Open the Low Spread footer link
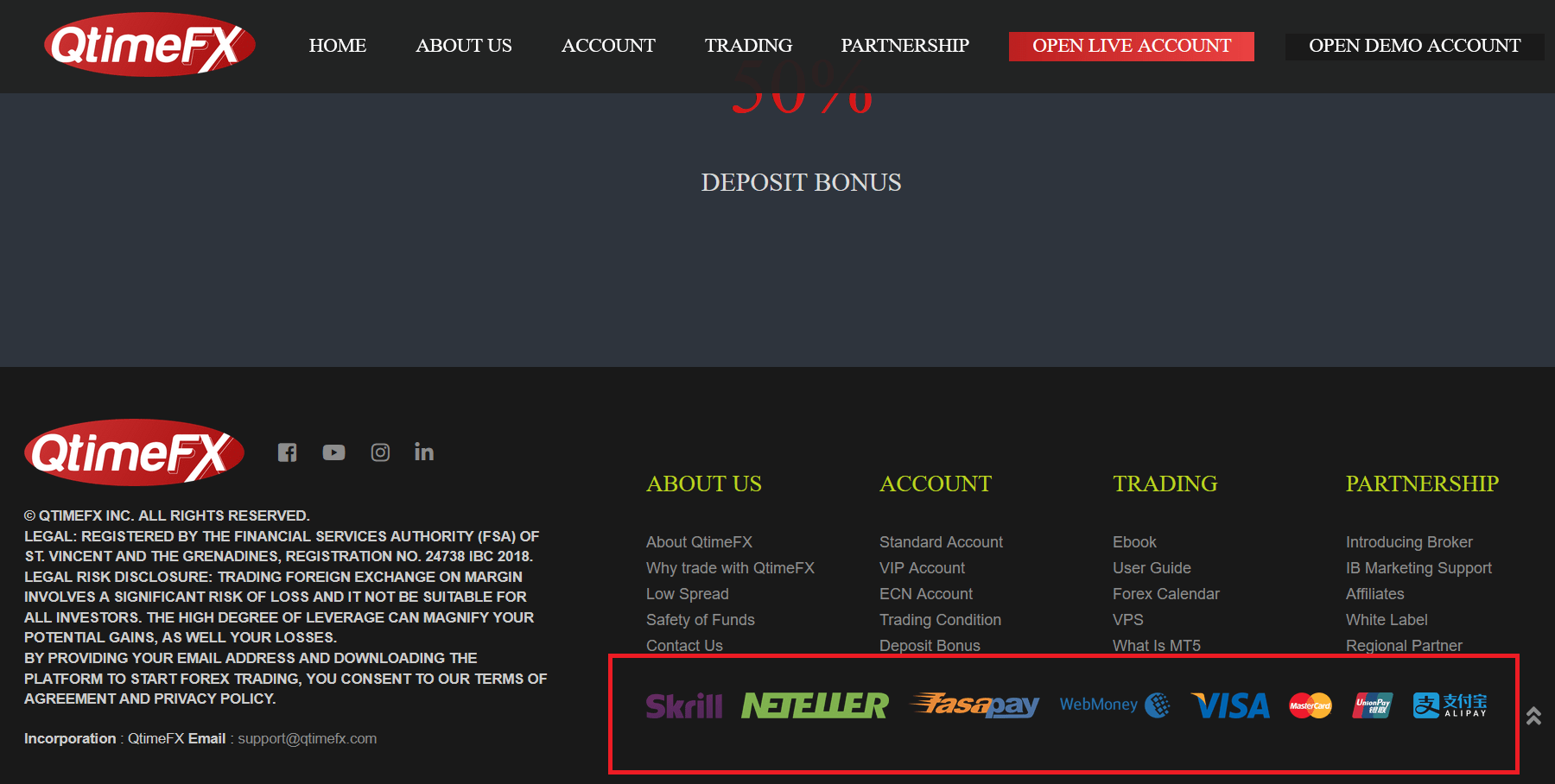This screenshot has height=784, width=1555. point(688,594)
